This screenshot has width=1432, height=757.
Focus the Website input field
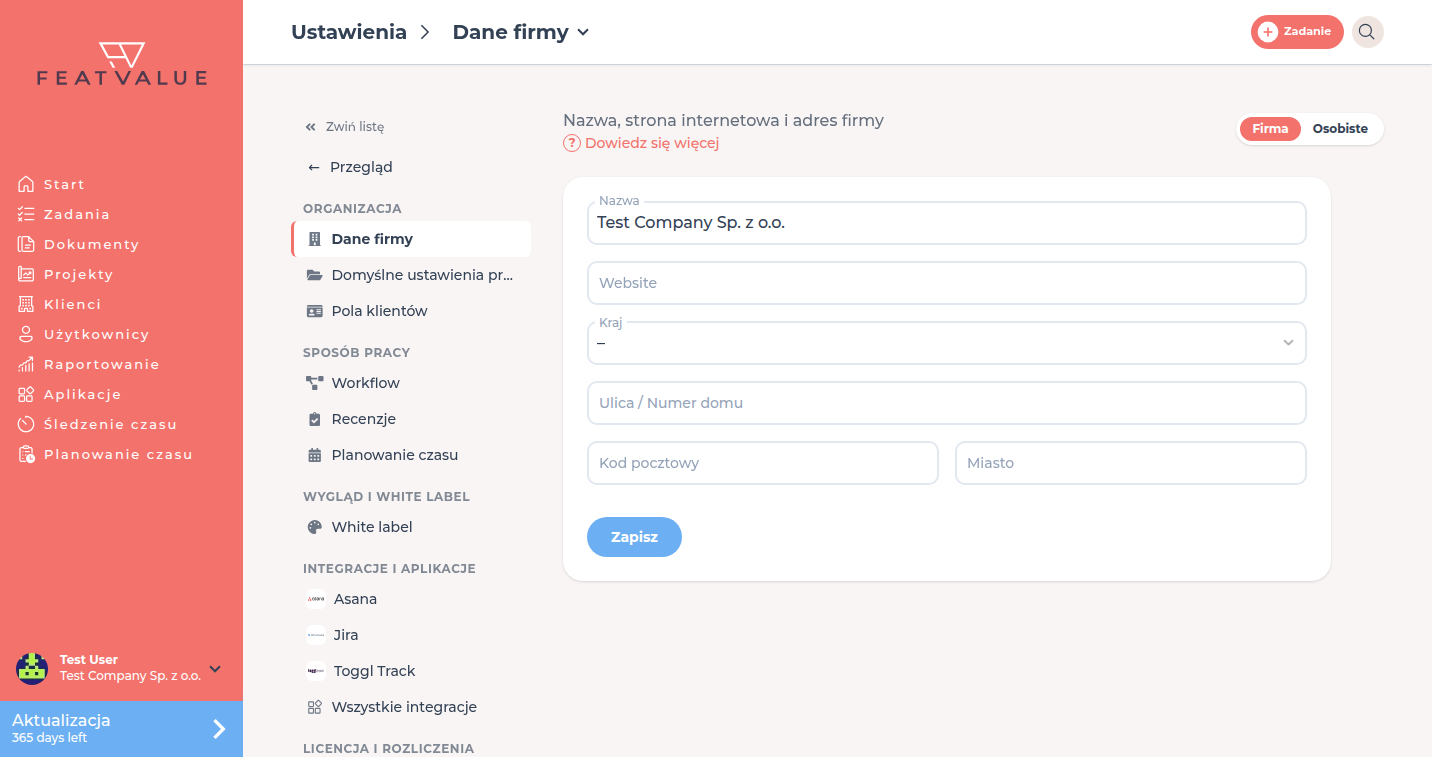946,283
